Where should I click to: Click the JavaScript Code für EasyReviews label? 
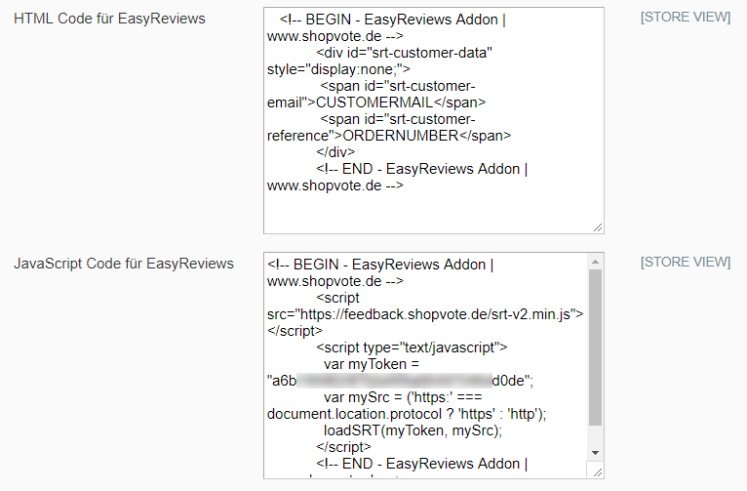124,263
